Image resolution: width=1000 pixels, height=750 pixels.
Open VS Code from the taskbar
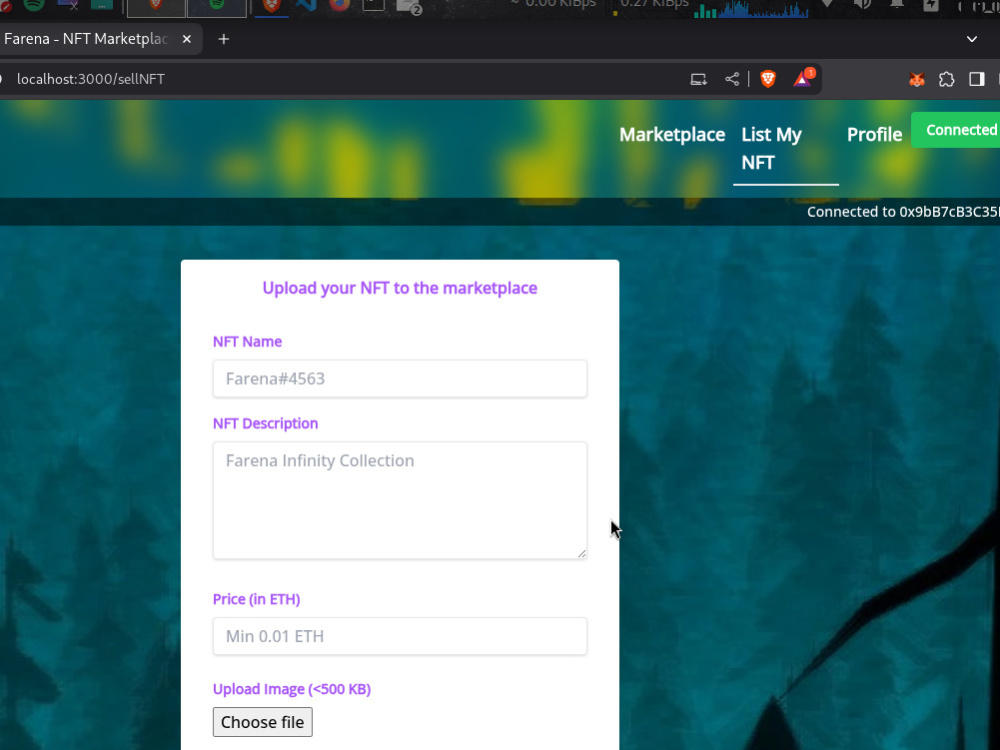click(x=307, y=5)
